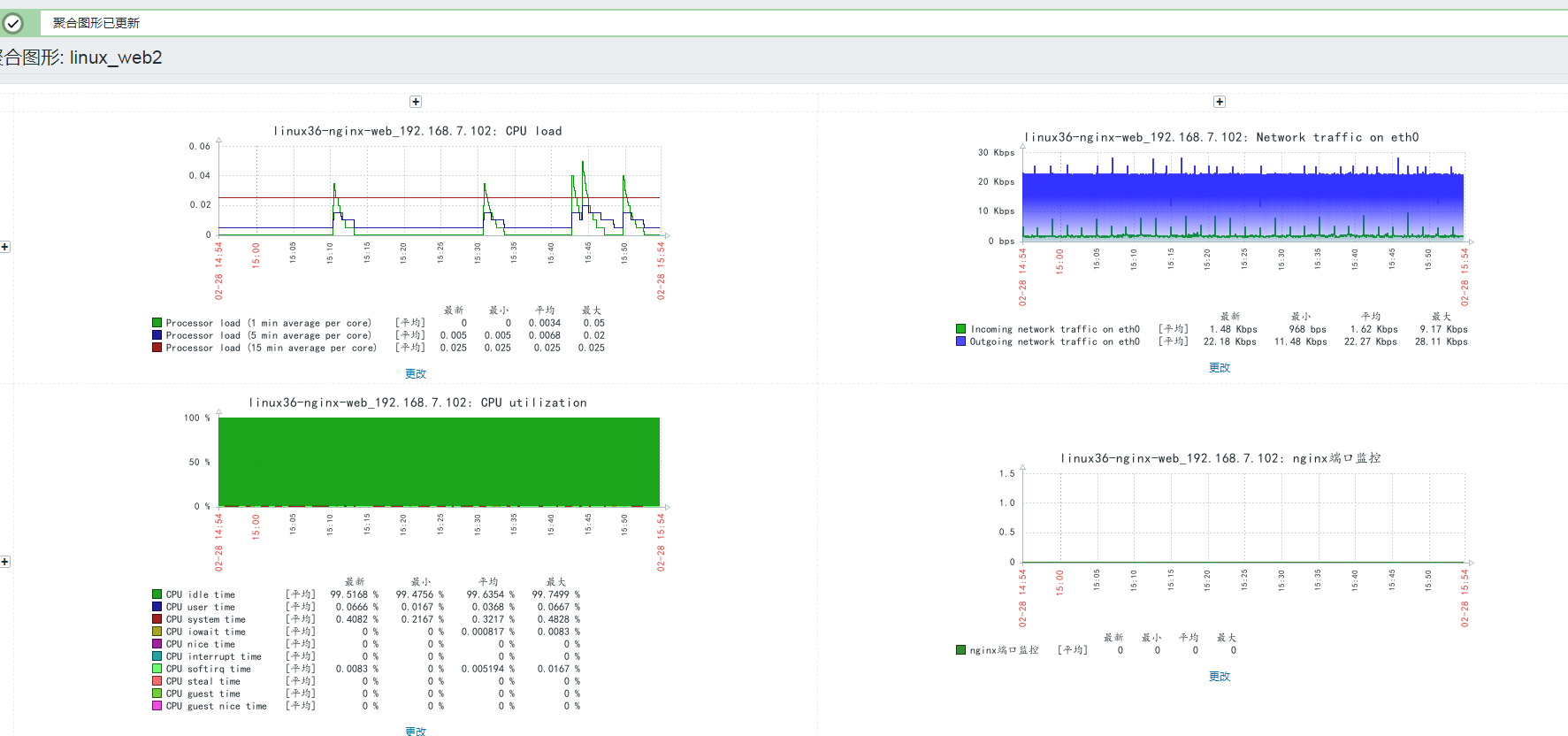Open the CPU load graph image

point(416,239)
